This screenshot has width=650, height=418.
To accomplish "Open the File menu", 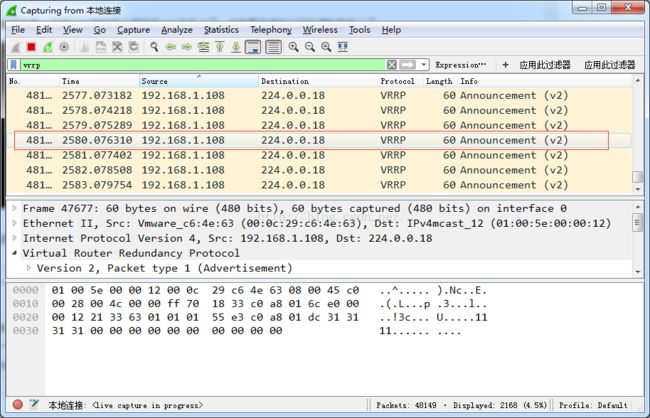I will coord(18,30).
